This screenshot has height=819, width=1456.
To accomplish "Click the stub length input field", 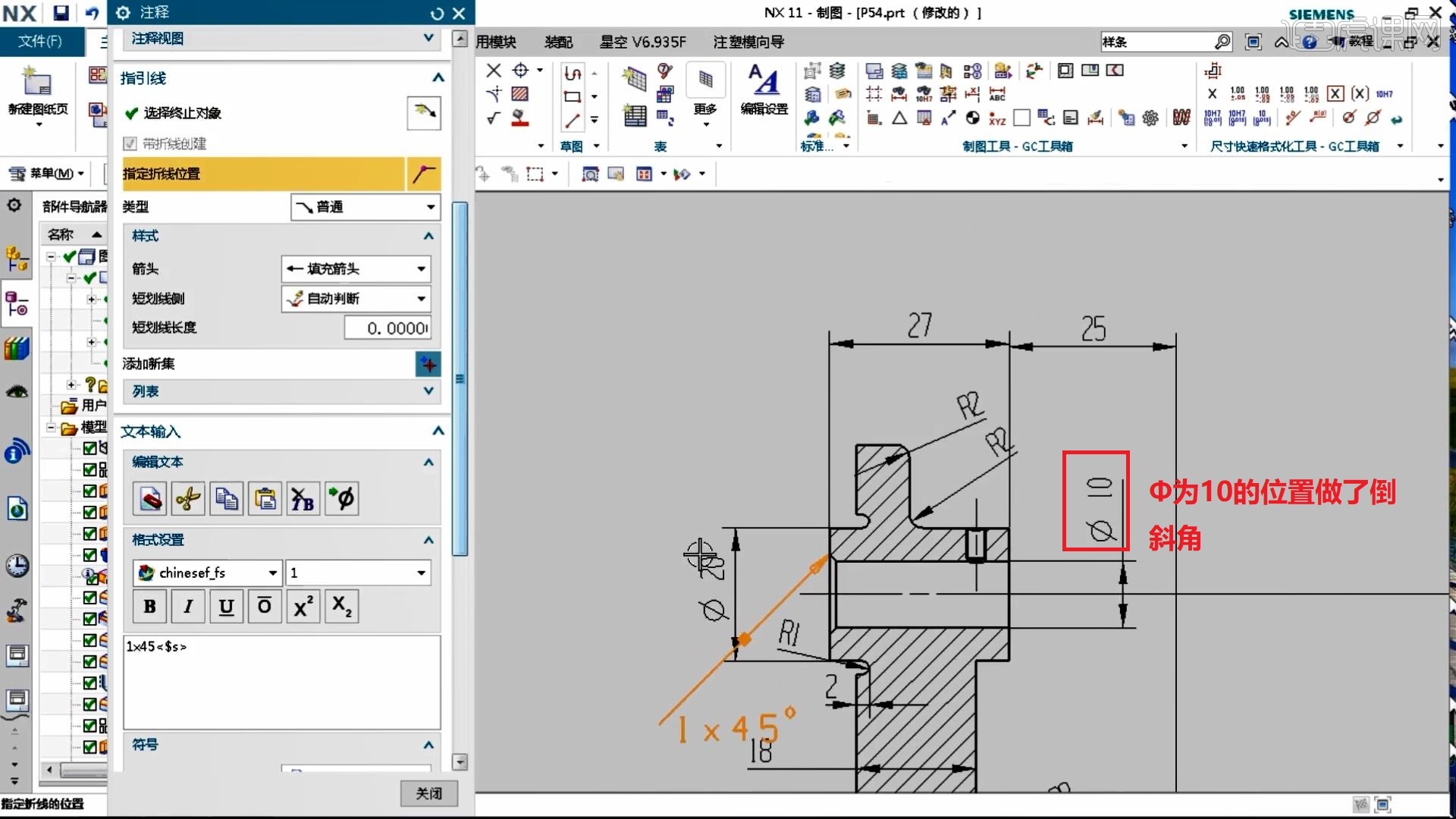I will coord(388,328).
